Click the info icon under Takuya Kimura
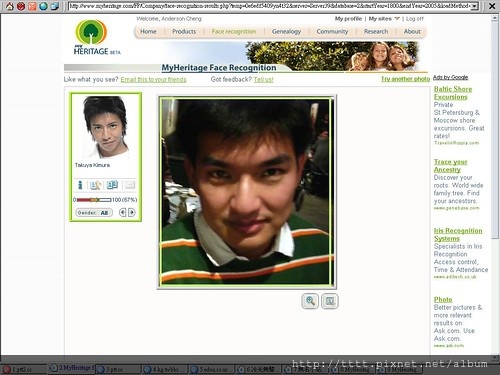Screen dimensions: 500x375 pyautogui.click(x=80, y=185)
